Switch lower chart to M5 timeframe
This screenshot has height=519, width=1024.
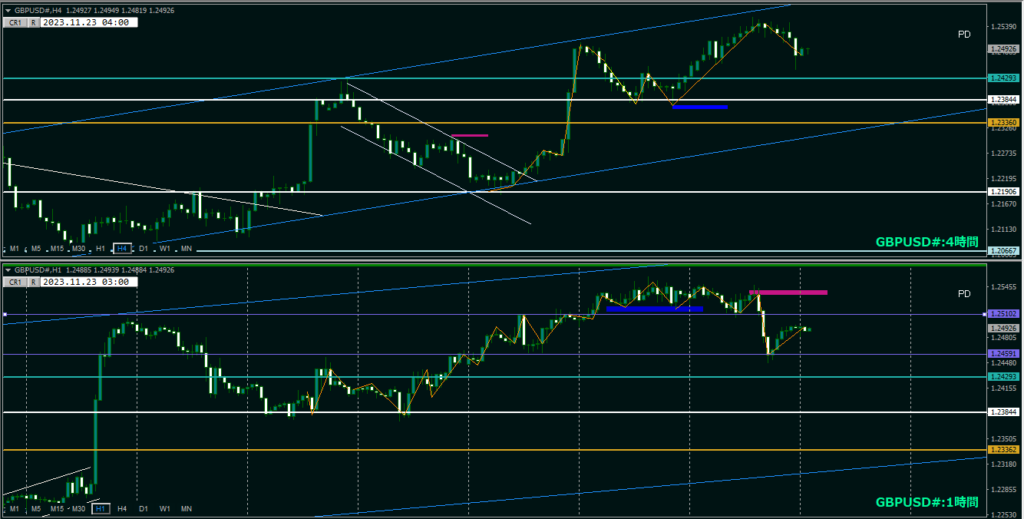coord(36,509)
